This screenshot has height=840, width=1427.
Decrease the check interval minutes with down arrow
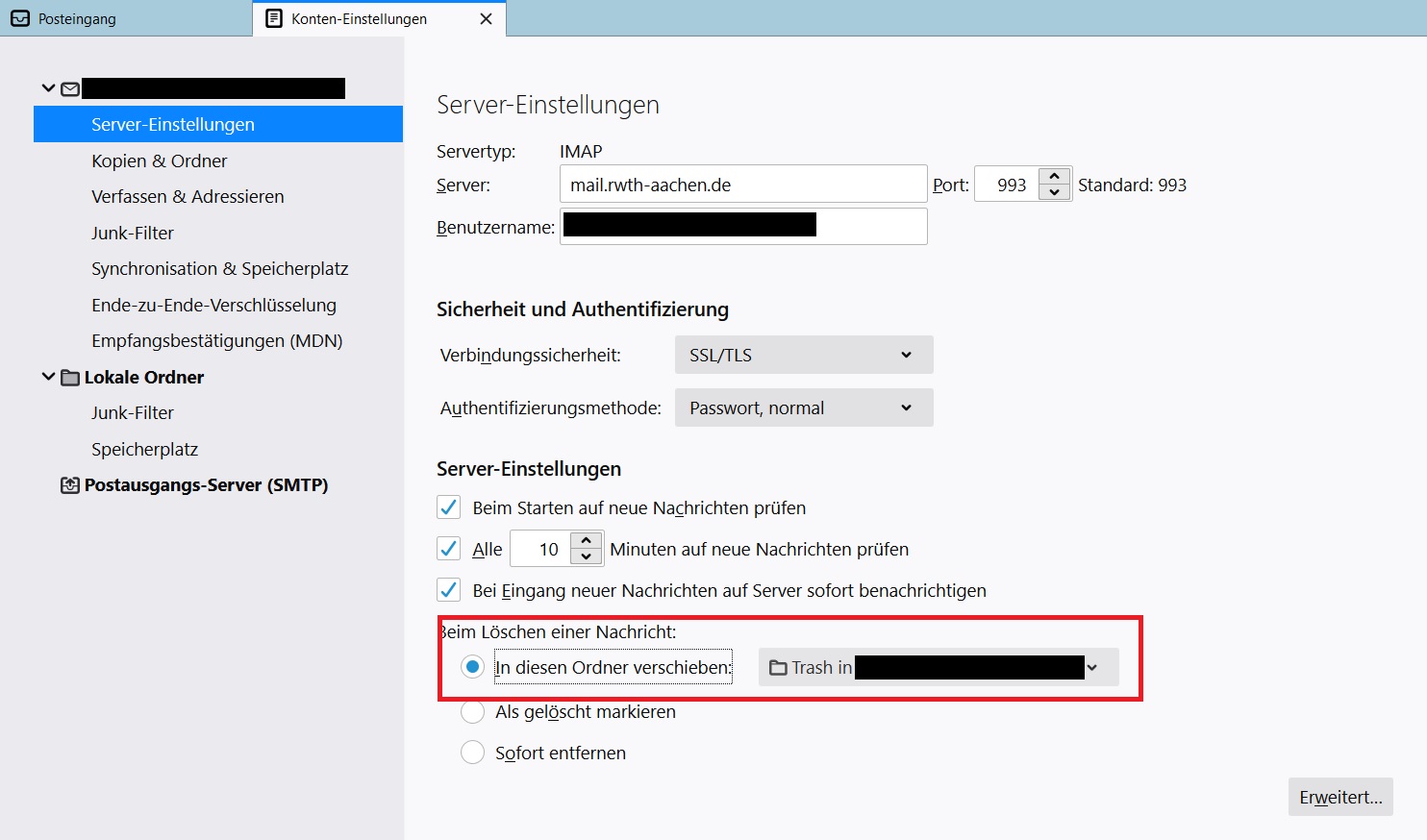[586, 557]
